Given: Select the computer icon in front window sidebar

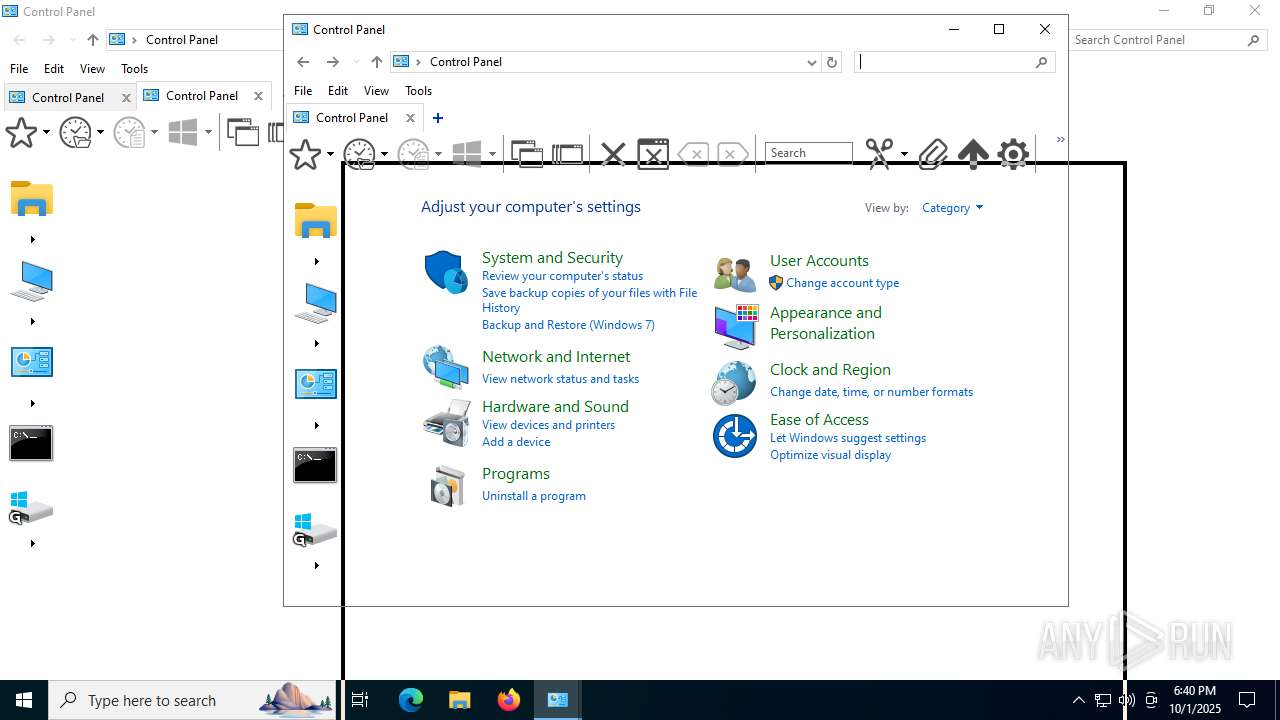Looking at the screenshot, I should (315, 302).
